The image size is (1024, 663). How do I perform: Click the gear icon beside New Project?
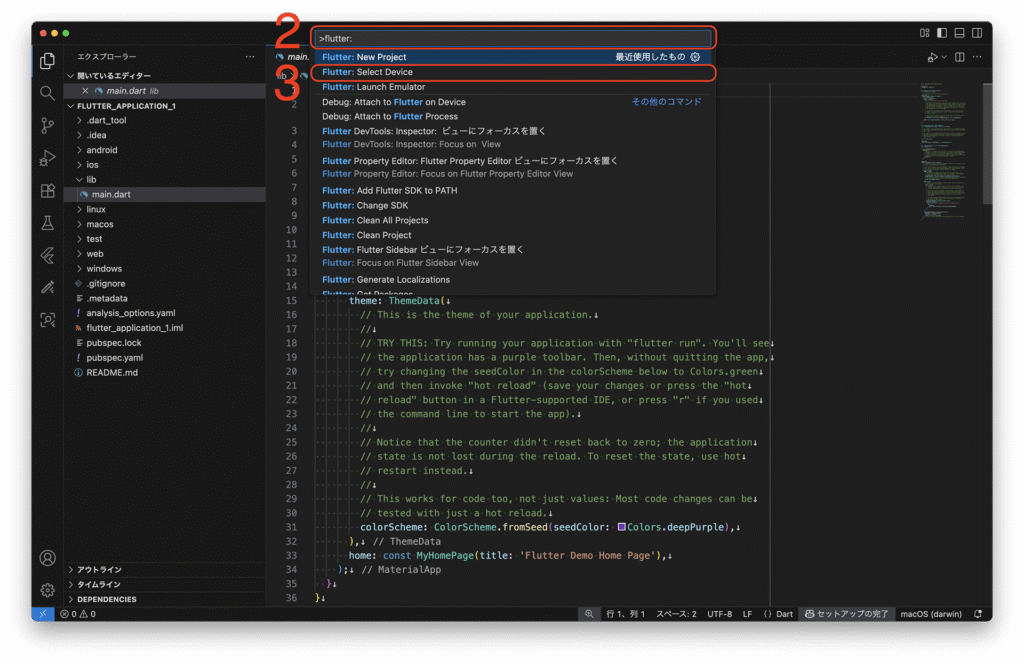pos(696,57)
